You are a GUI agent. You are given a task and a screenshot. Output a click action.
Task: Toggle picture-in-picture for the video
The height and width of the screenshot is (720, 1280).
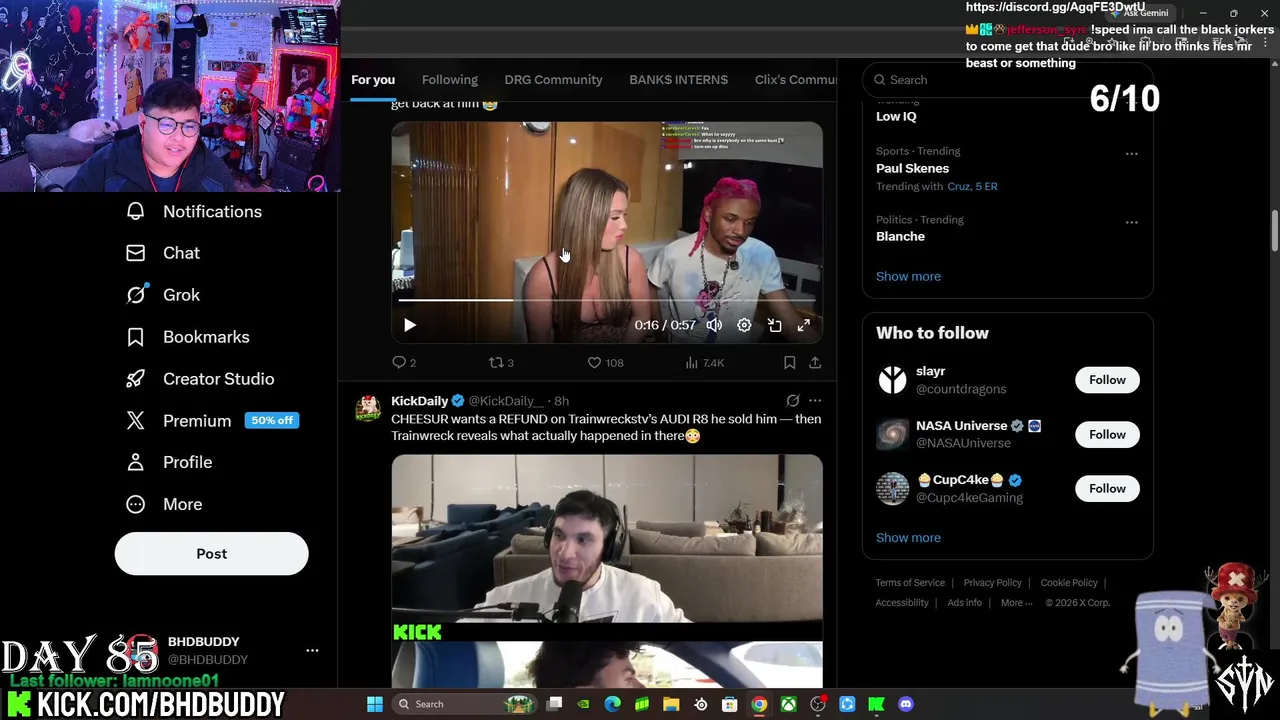(x=774, y=325)
